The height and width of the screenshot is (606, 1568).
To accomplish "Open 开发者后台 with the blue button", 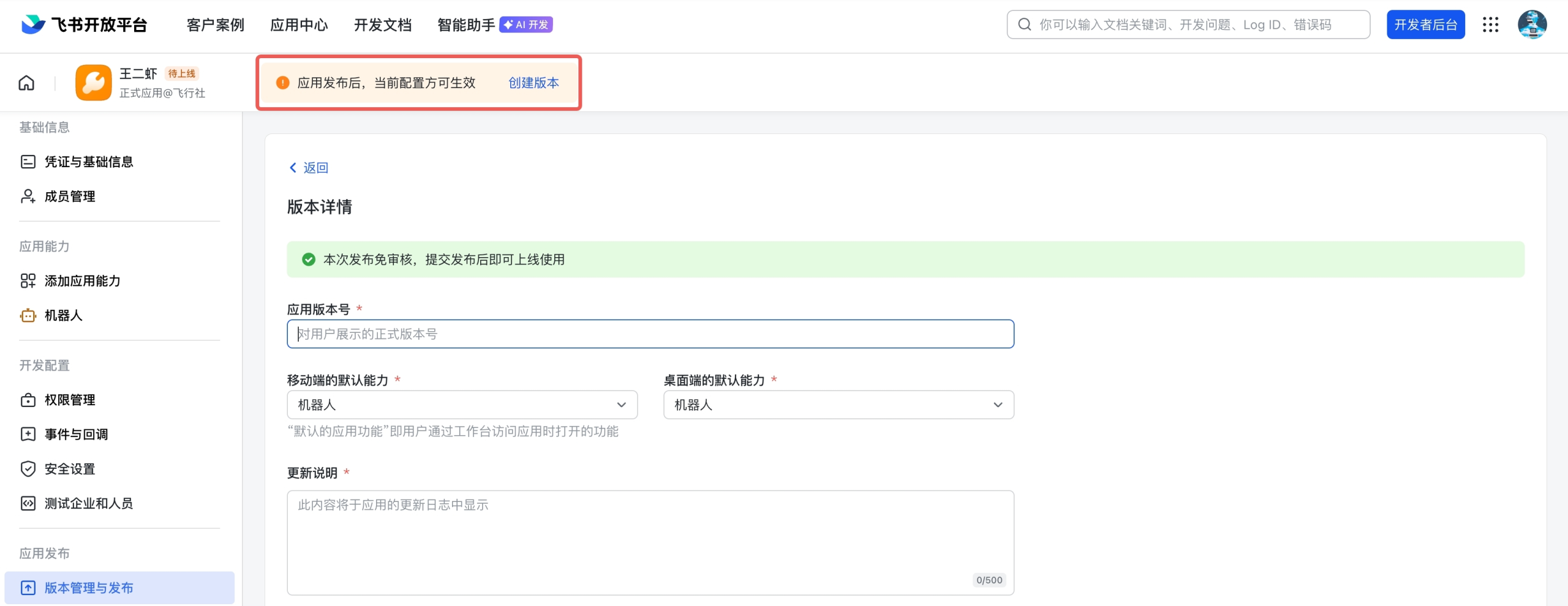I will pos(1425,24).
